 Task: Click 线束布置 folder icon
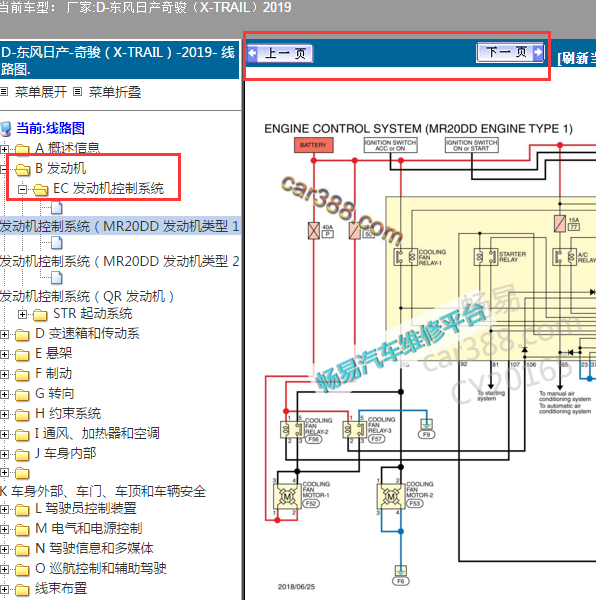(x=22, y=590)
